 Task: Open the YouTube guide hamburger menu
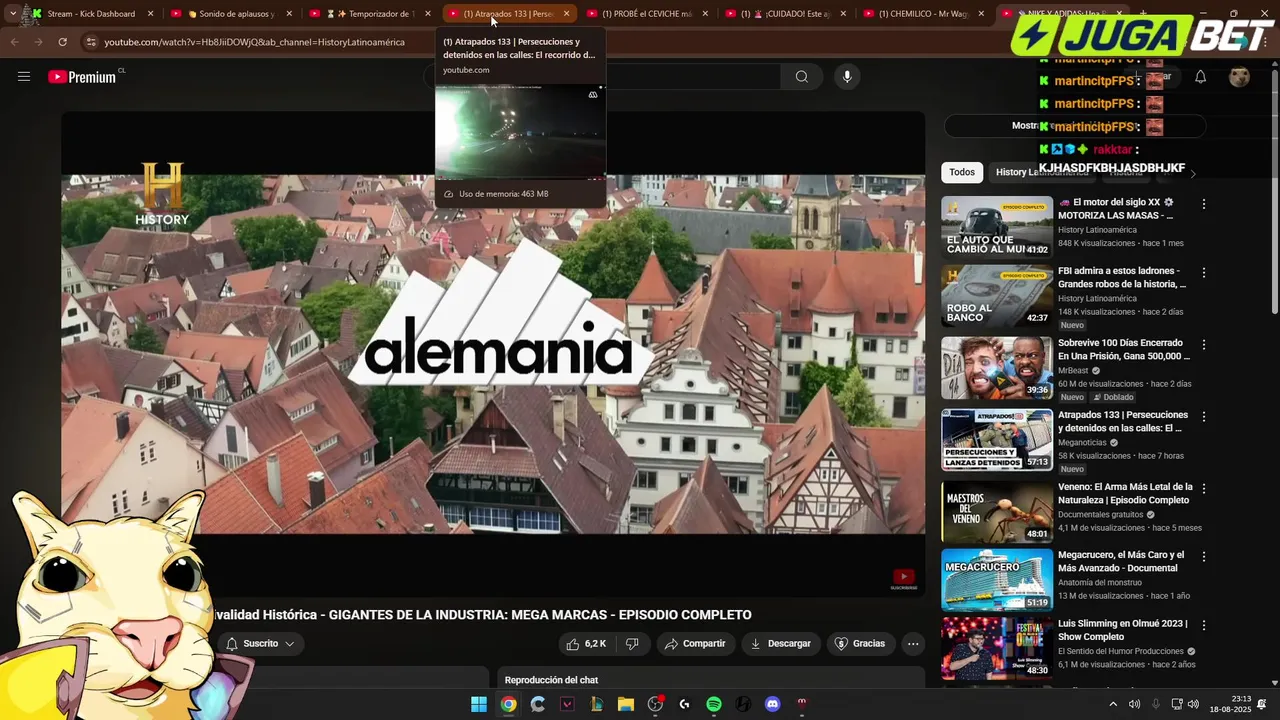click(24, 77)
